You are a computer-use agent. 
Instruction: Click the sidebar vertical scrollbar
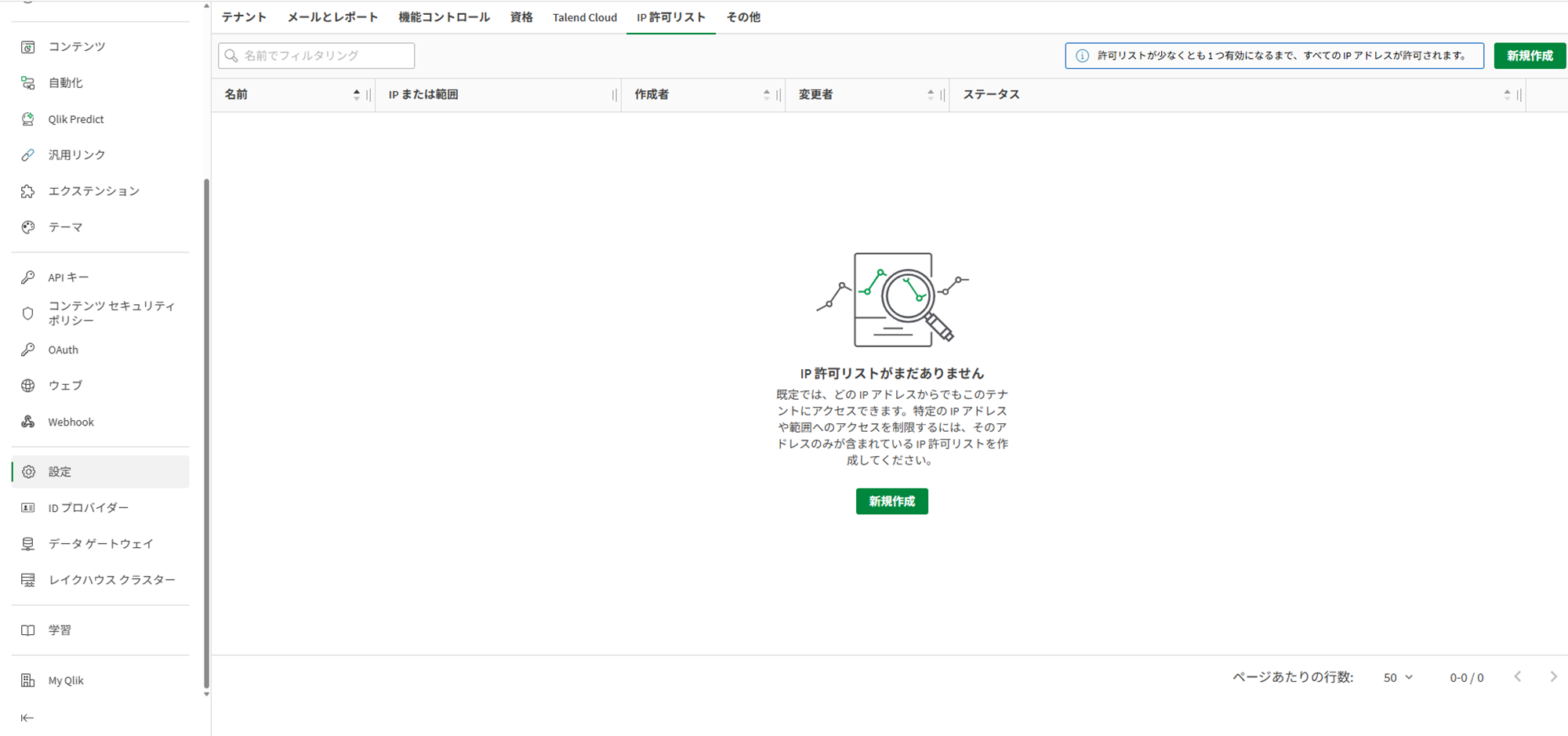click(206, 431)
